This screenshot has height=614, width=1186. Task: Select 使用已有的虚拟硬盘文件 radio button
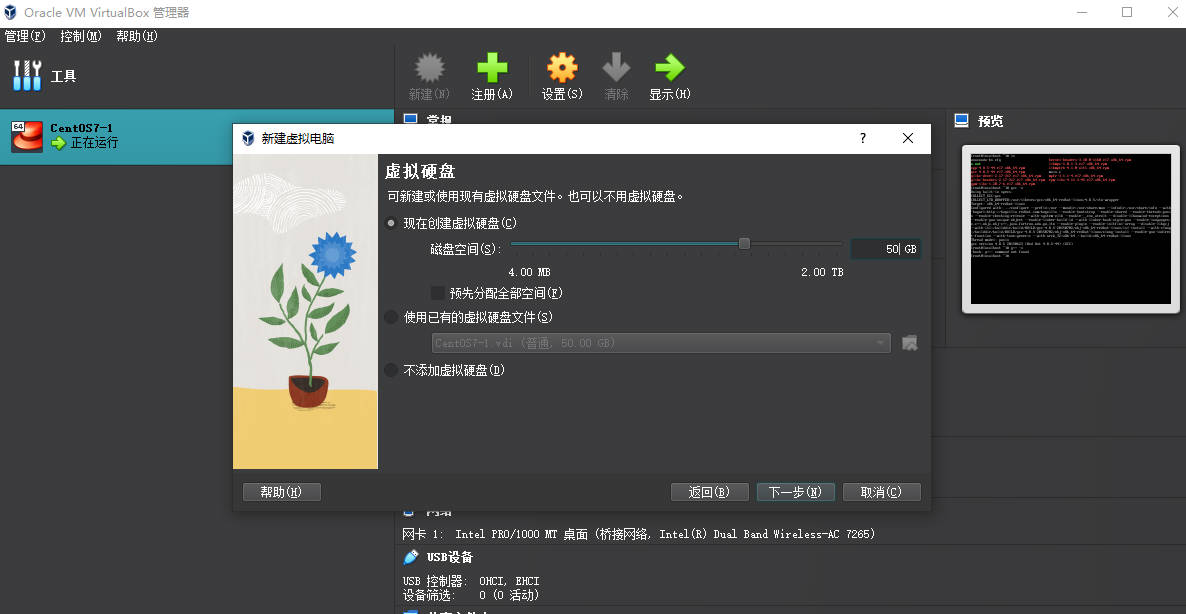coord(391,317)
